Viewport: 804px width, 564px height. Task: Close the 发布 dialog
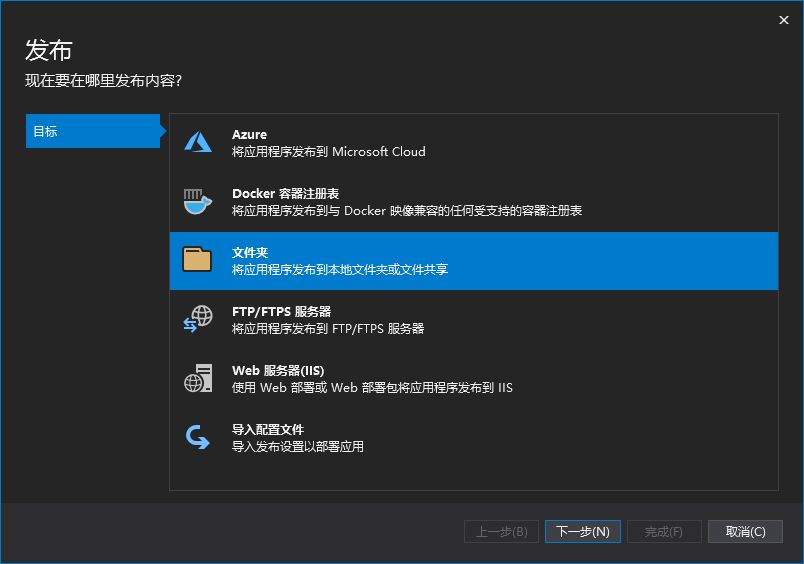[783, 20]
